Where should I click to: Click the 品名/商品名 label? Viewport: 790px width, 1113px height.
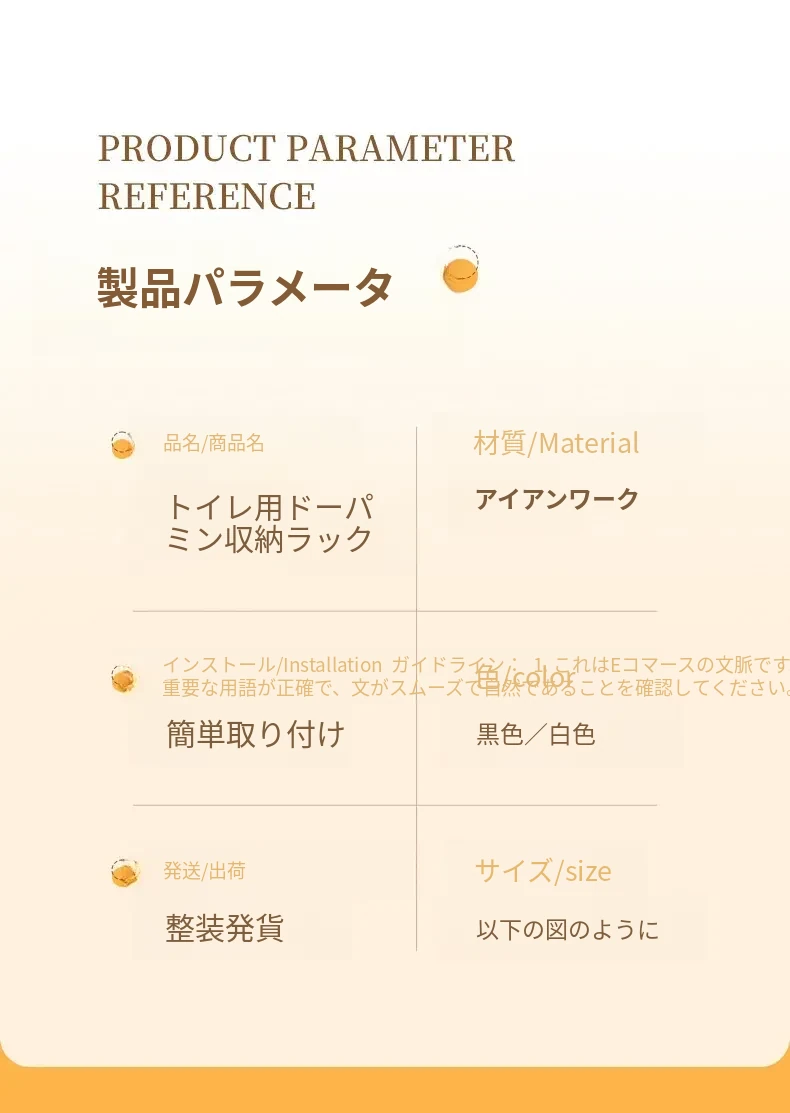coord(214,443)
